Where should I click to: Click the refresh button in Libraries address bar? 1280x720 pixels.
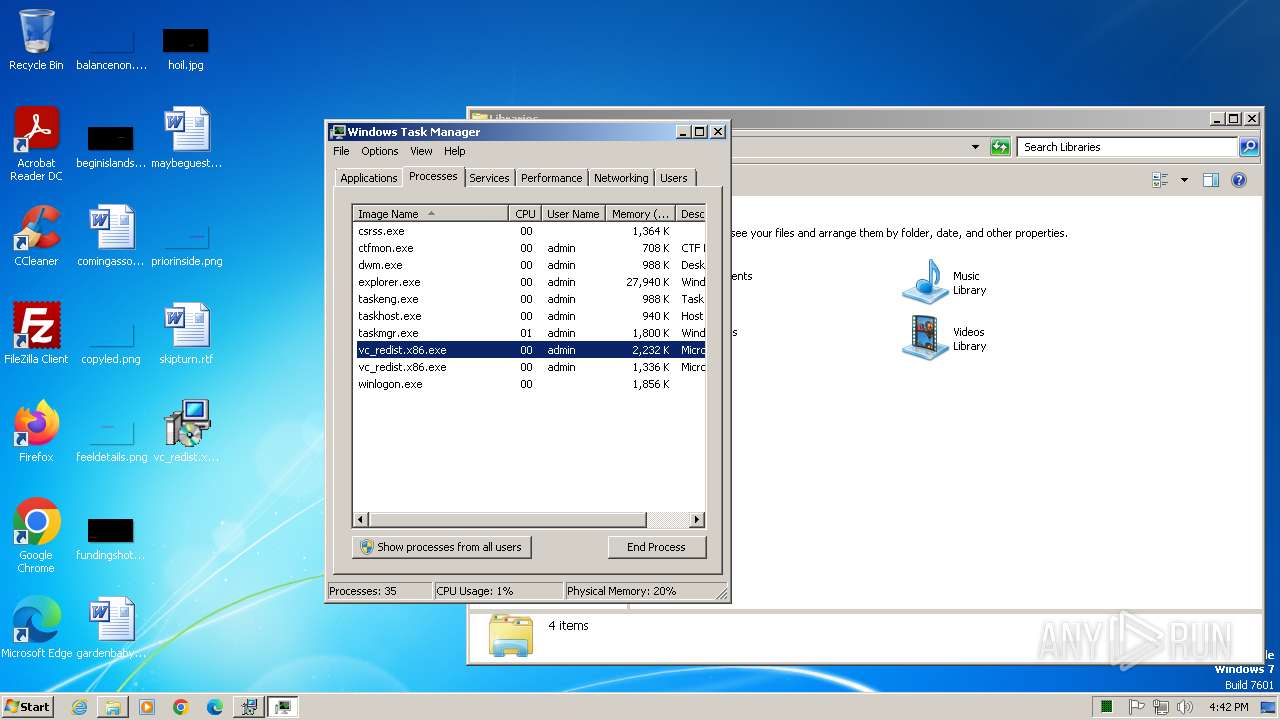1000,147
